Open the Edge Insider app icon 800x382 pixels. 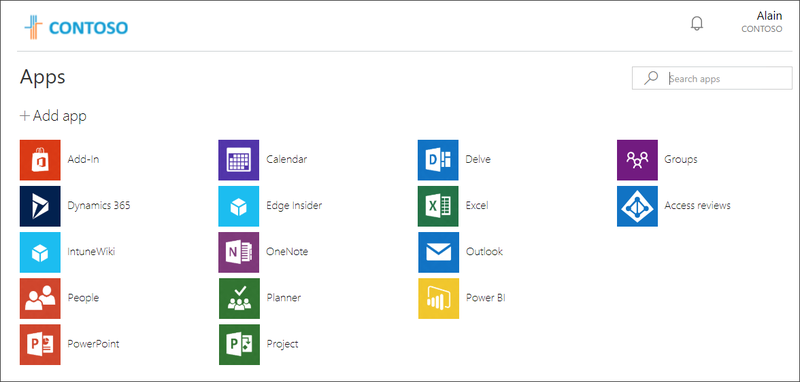coord(239,206)
